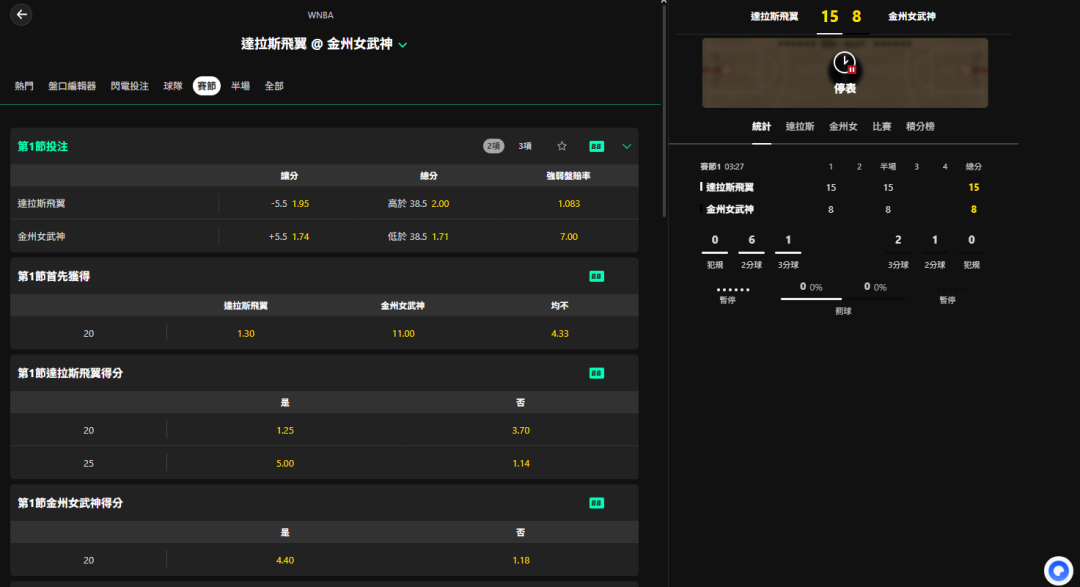Open bet builder badge in 第1節首先獲得 header

596,276
